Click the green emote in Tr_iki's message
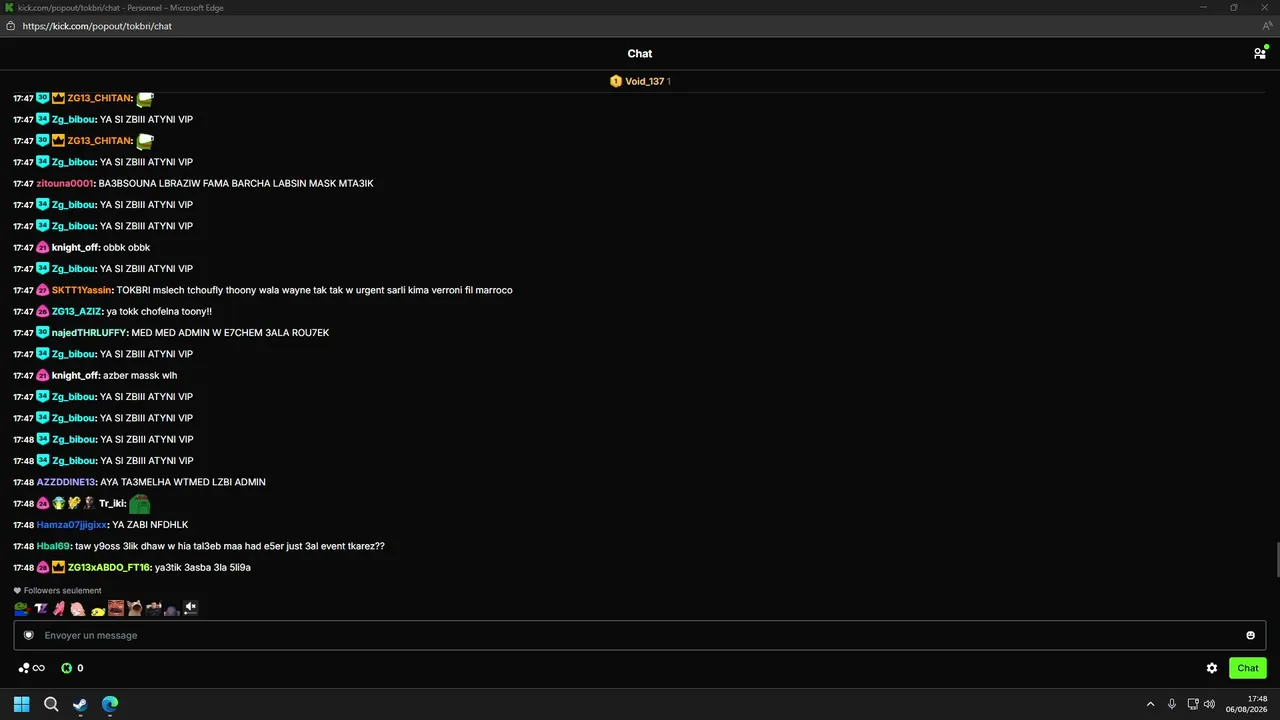 pos(140,503)
